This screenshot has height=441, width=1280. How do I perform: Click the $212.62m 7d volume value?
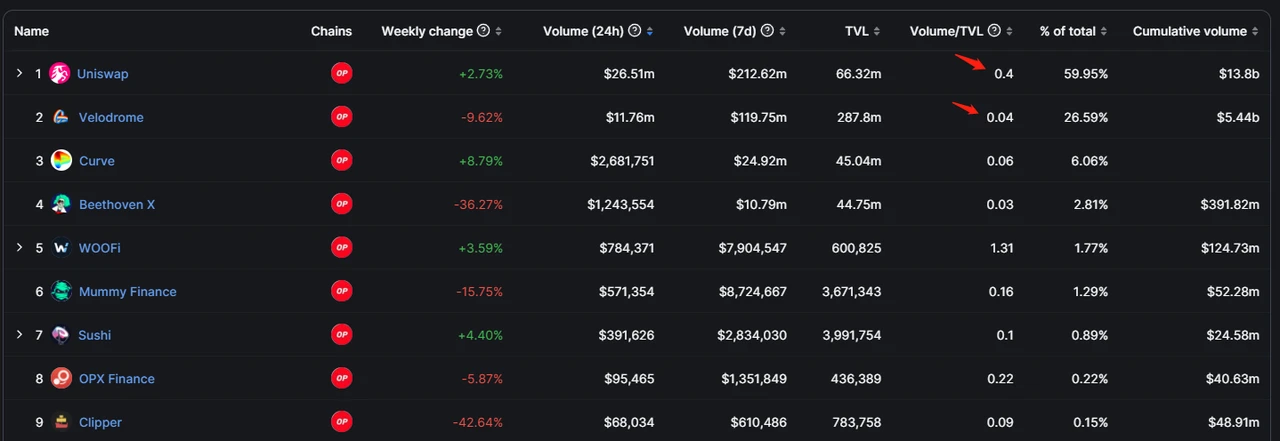click(758, 74)
